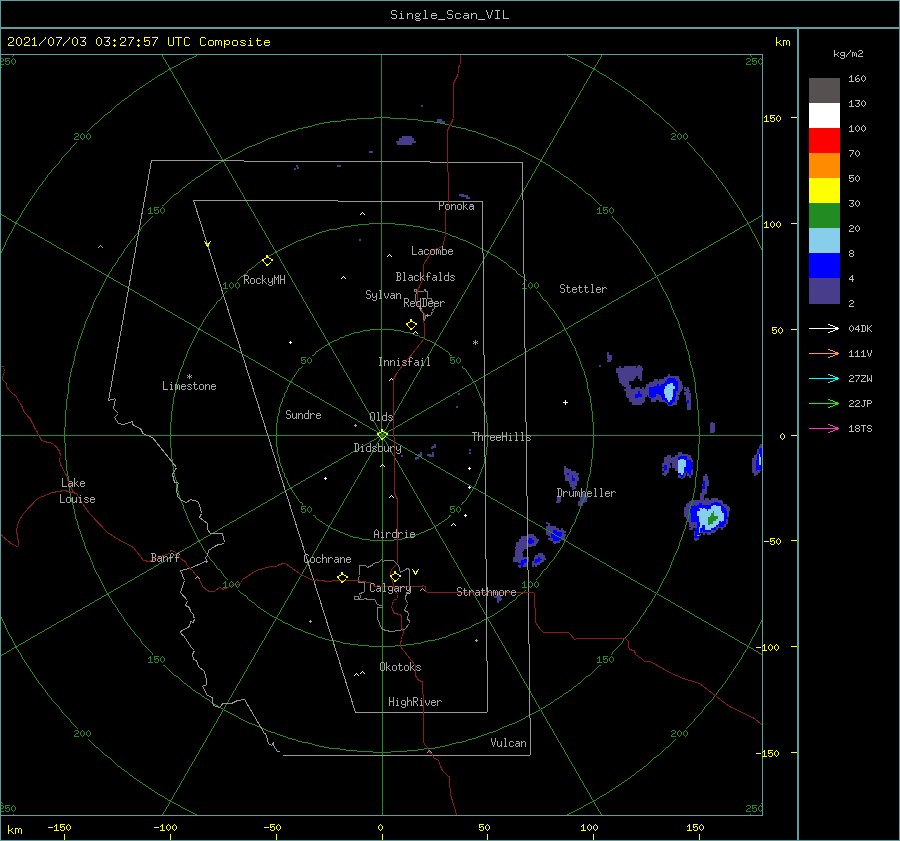Click the yellow diamond marker near Cochrane

[x=342, y=577]
